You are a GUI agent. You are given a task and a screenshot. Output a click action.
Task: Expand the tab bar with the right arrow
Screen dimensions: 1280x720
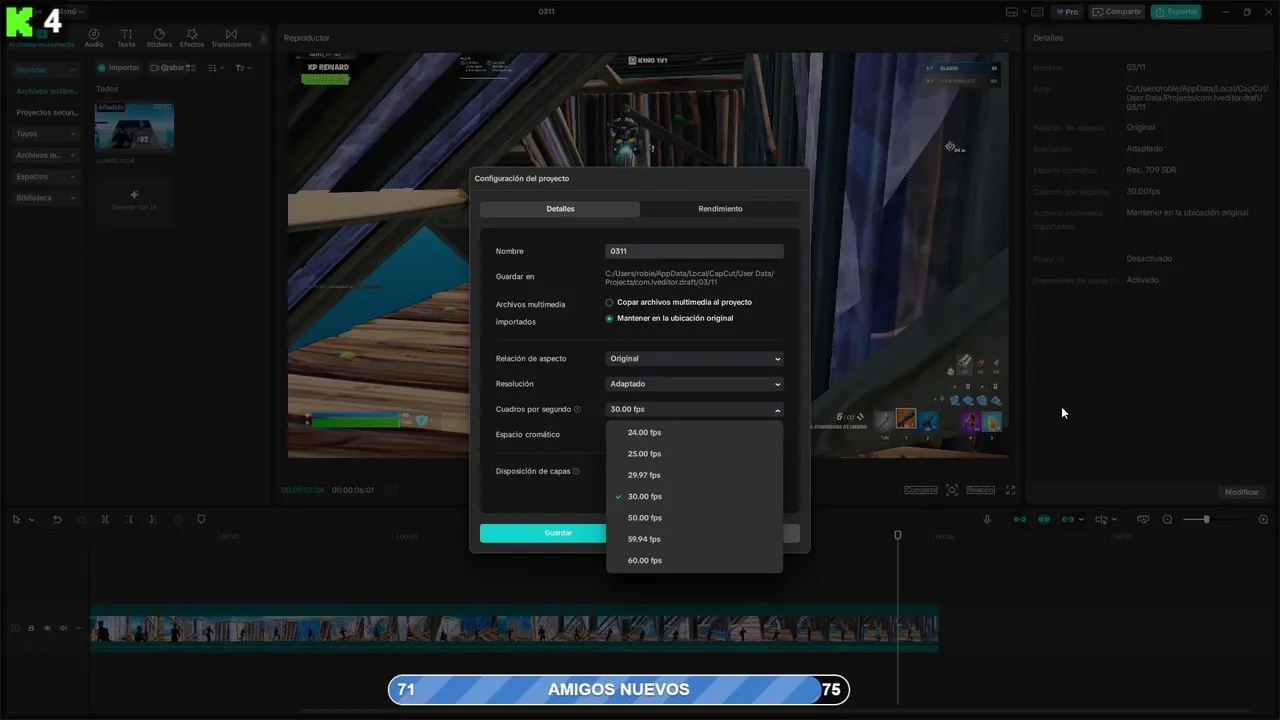(264, 38)
